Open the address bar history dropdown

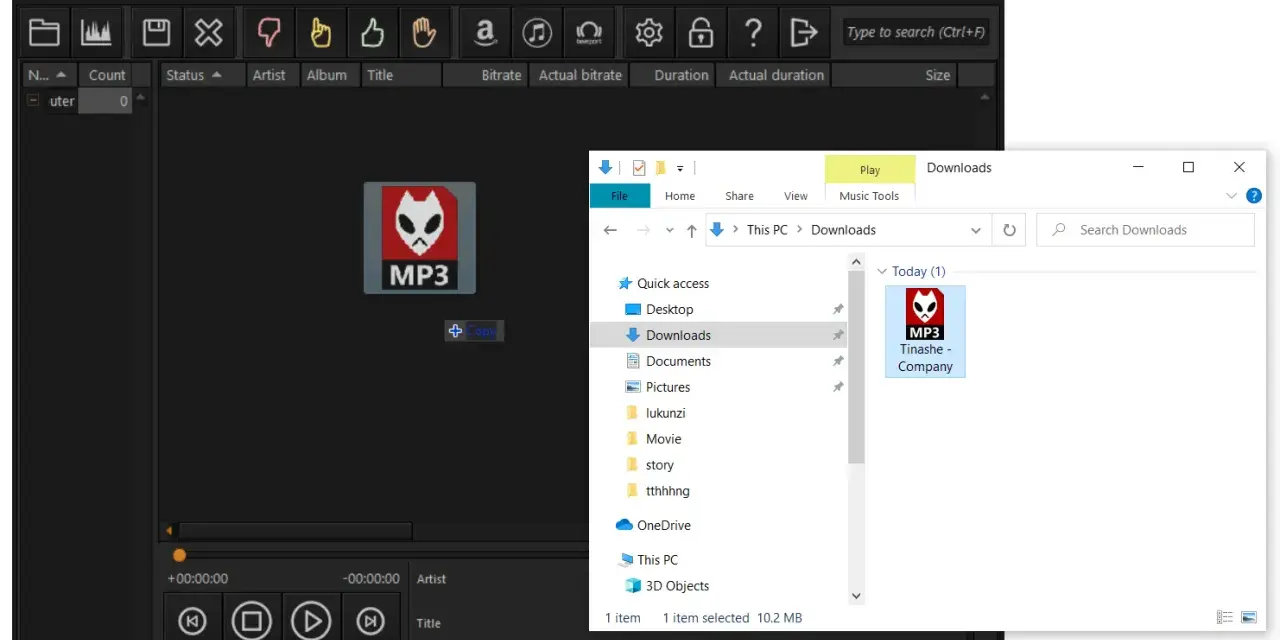(976, 230)
